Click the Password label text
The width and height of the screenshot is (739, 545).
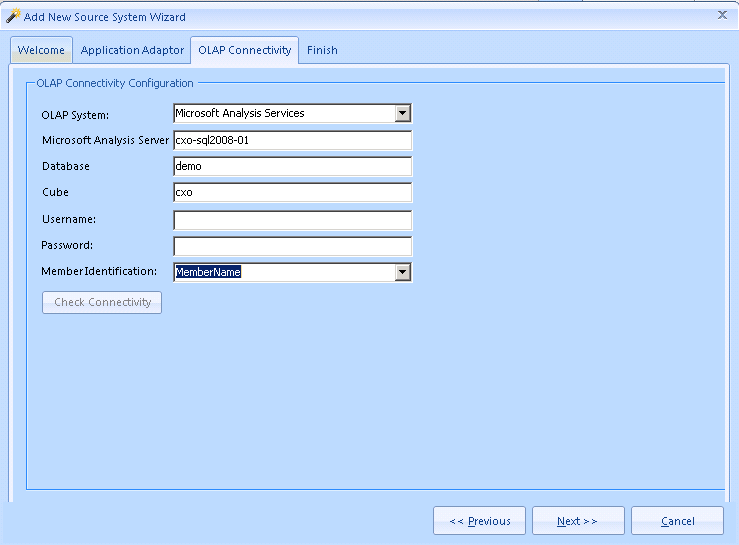point(67,245)
